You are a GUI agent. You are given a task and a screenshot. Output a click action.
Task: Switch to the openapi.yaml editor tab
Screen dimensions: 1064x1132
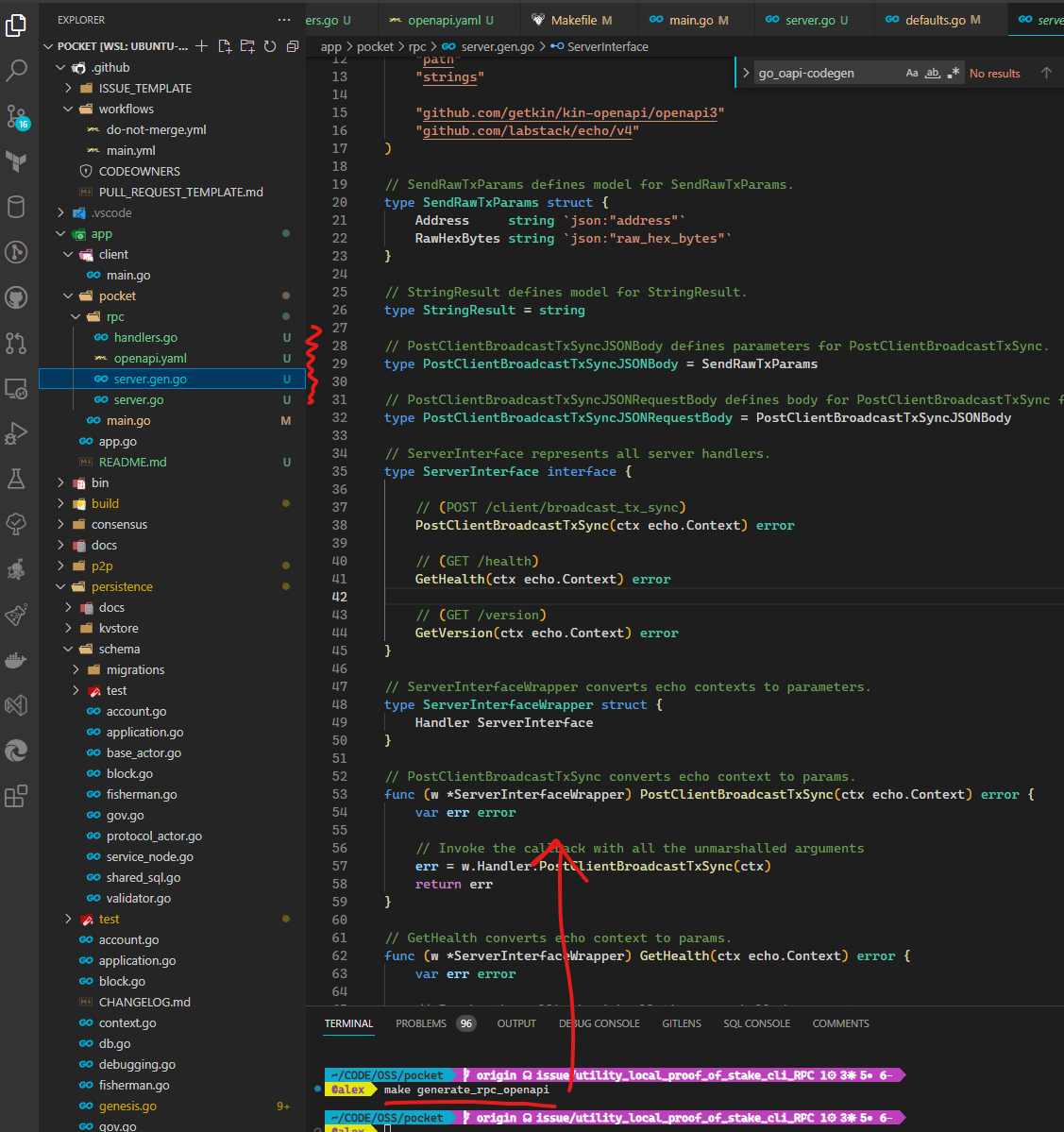coord(442,20)
